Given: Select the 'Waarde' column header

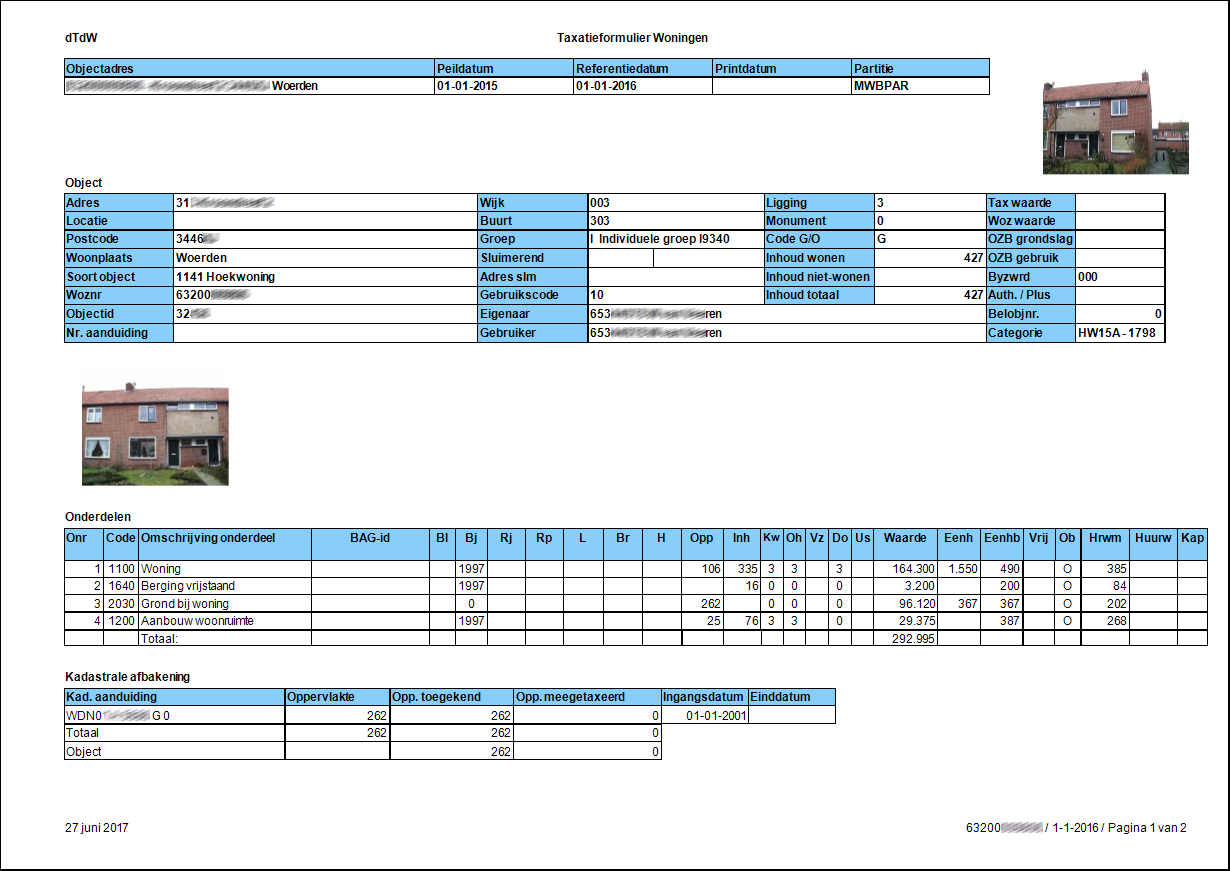Looking at the screenshot, I should click(x=905, y=544).
